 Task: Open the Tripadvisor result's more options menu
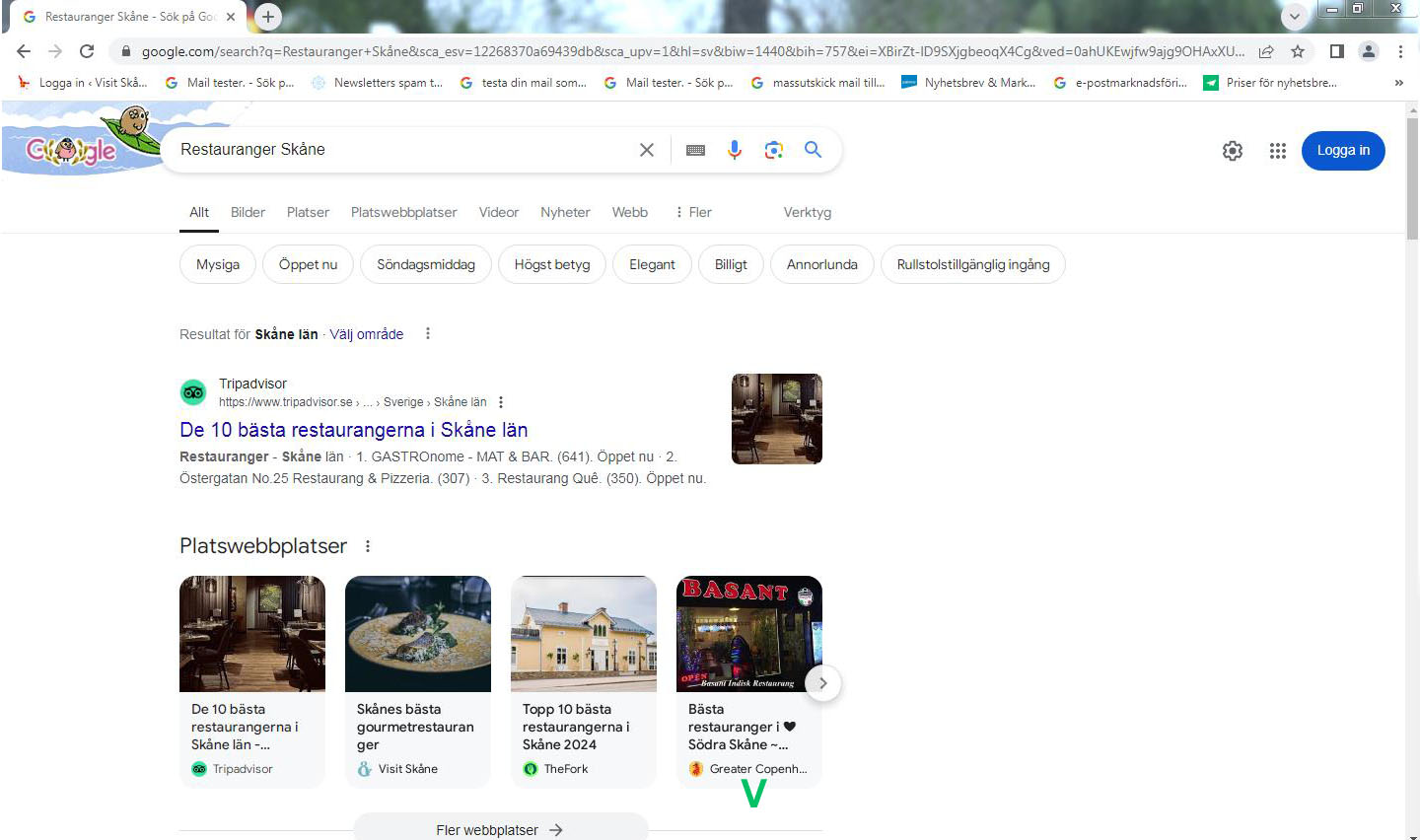click(x=501, y=402)
